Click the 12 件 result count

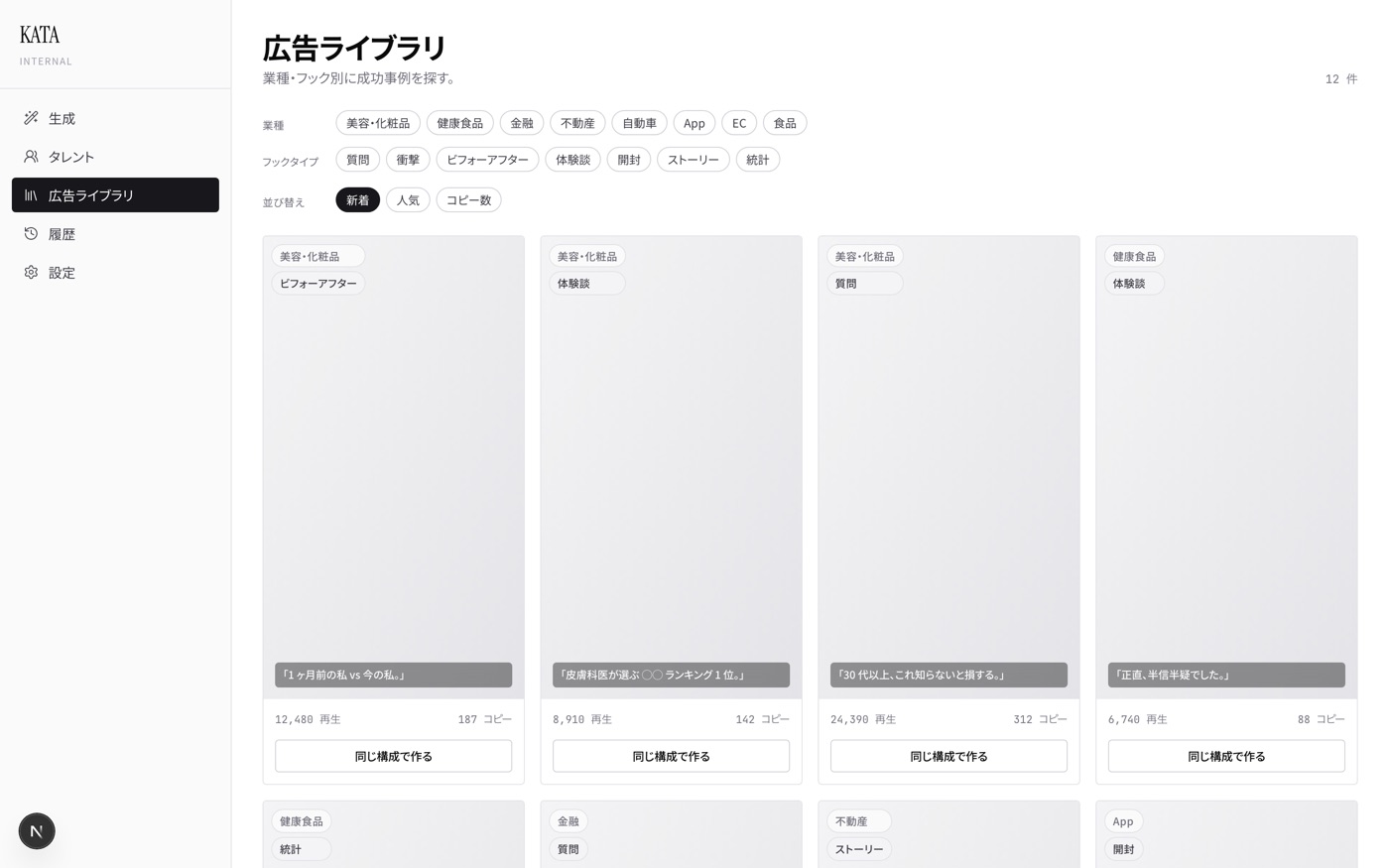click(1341, 79)
